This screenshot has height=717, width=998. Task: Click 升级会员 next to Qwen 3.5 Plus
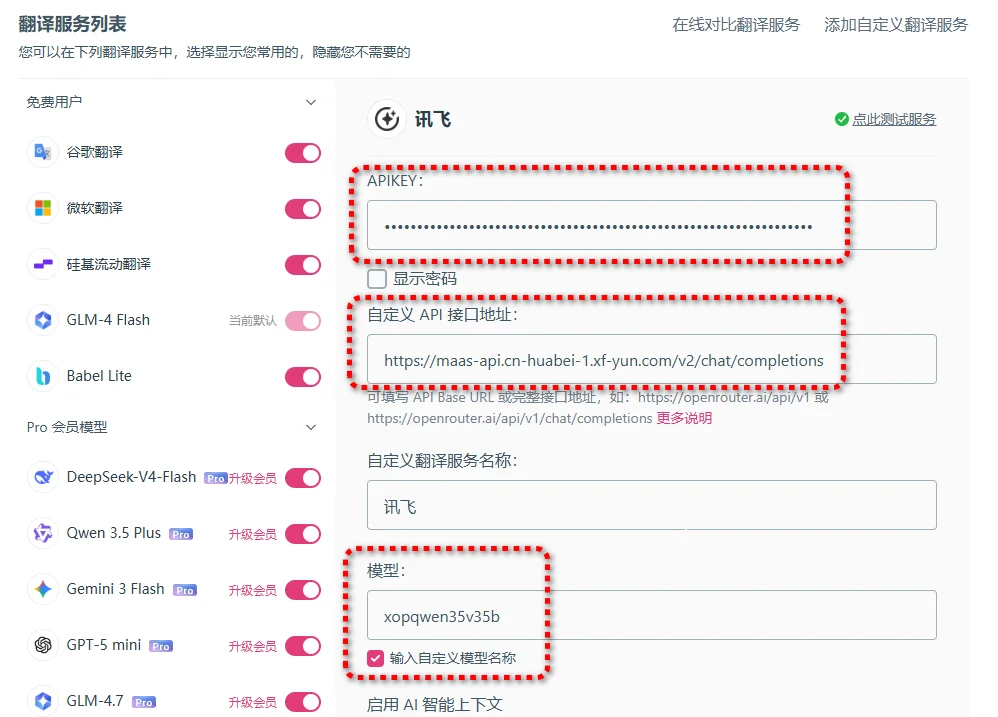tap(253, 534)
